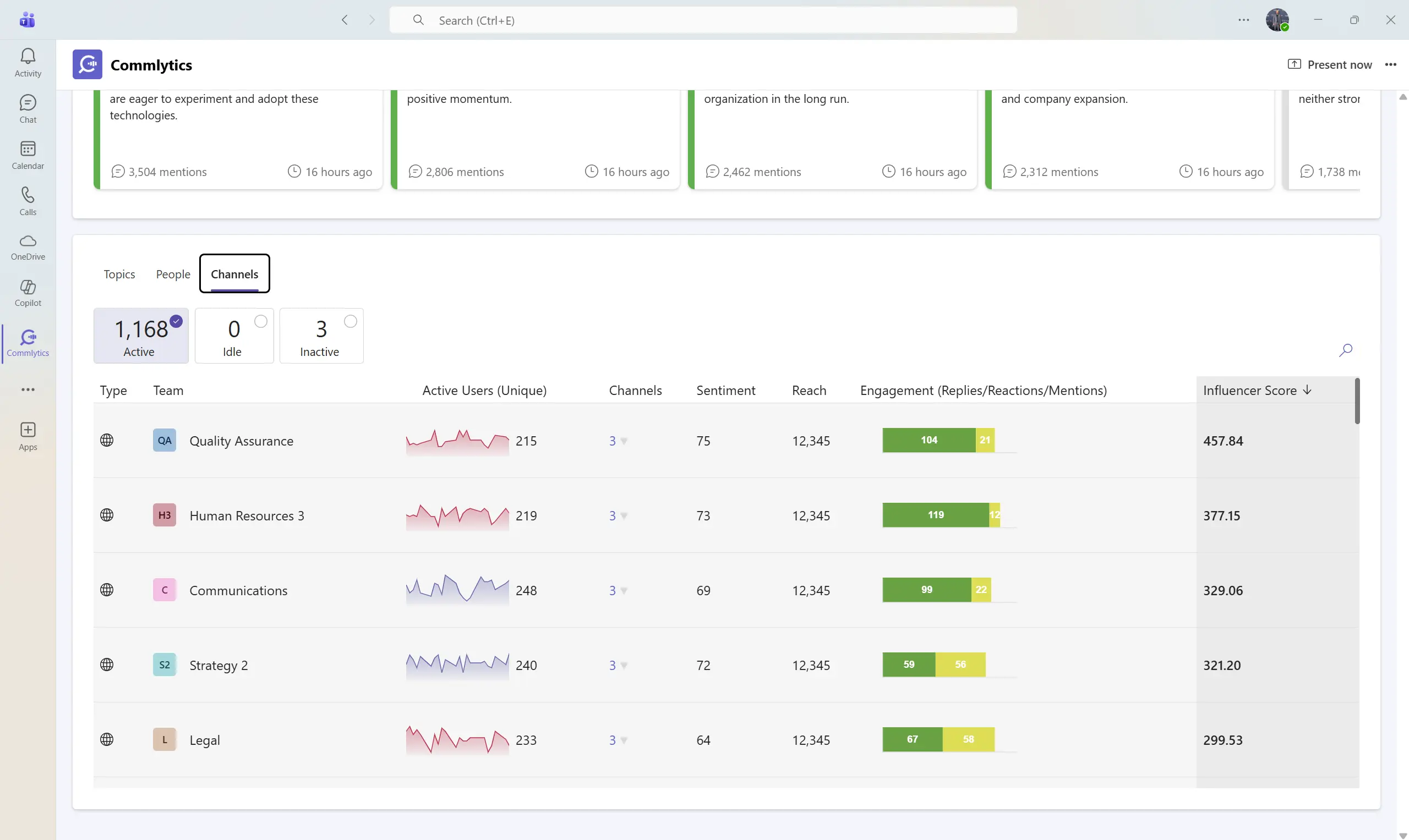The image size is (1409, 840).
Task: Select the Idle channels filter radio
Action: 260,321
